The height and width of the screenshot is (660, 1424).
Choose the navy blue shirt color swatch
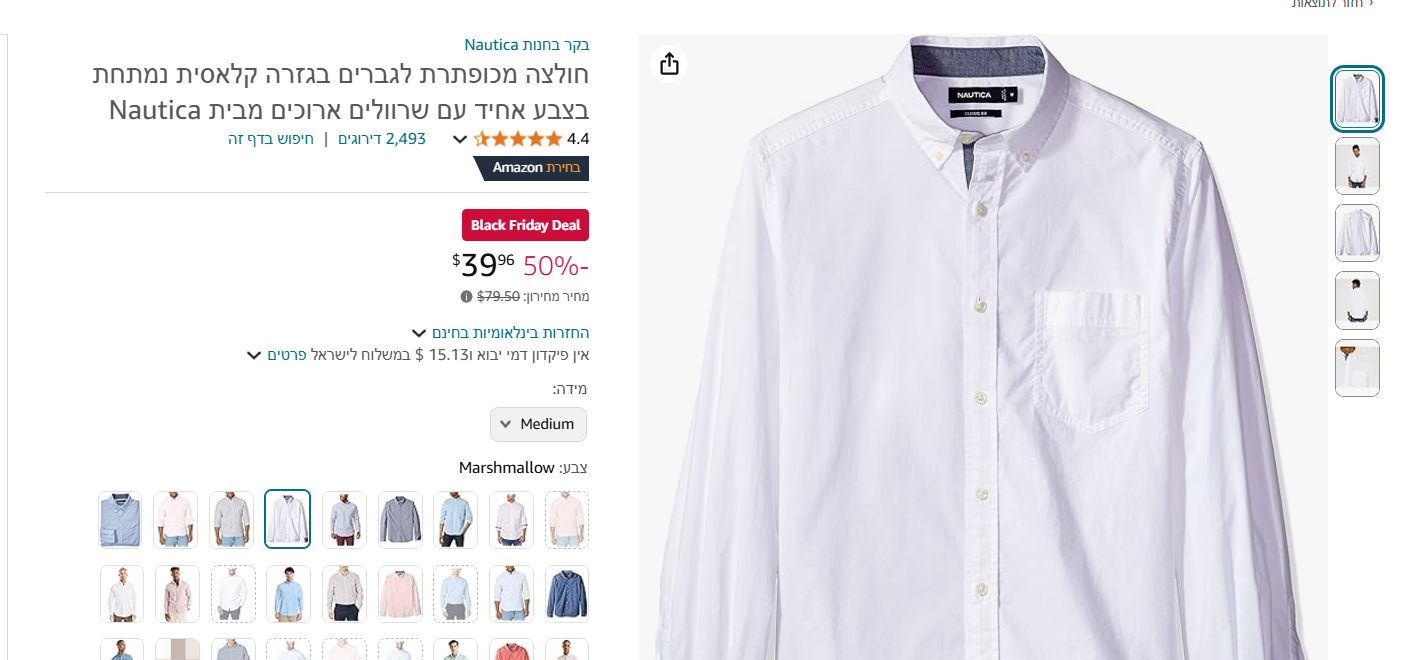(567, 593)
